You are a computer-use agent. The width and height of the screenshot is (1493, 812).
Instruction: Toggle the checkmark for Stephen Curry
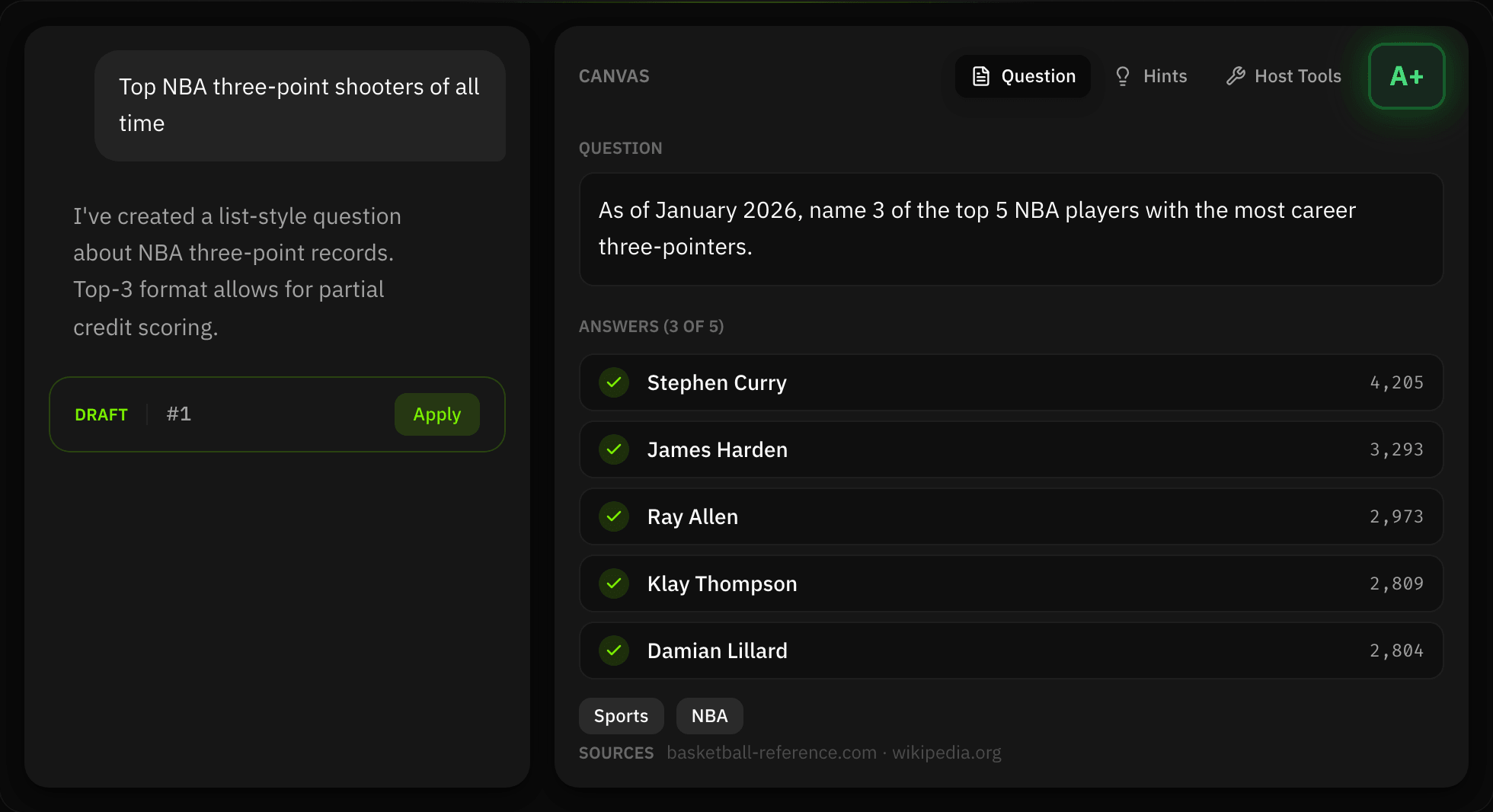point(614,382)
